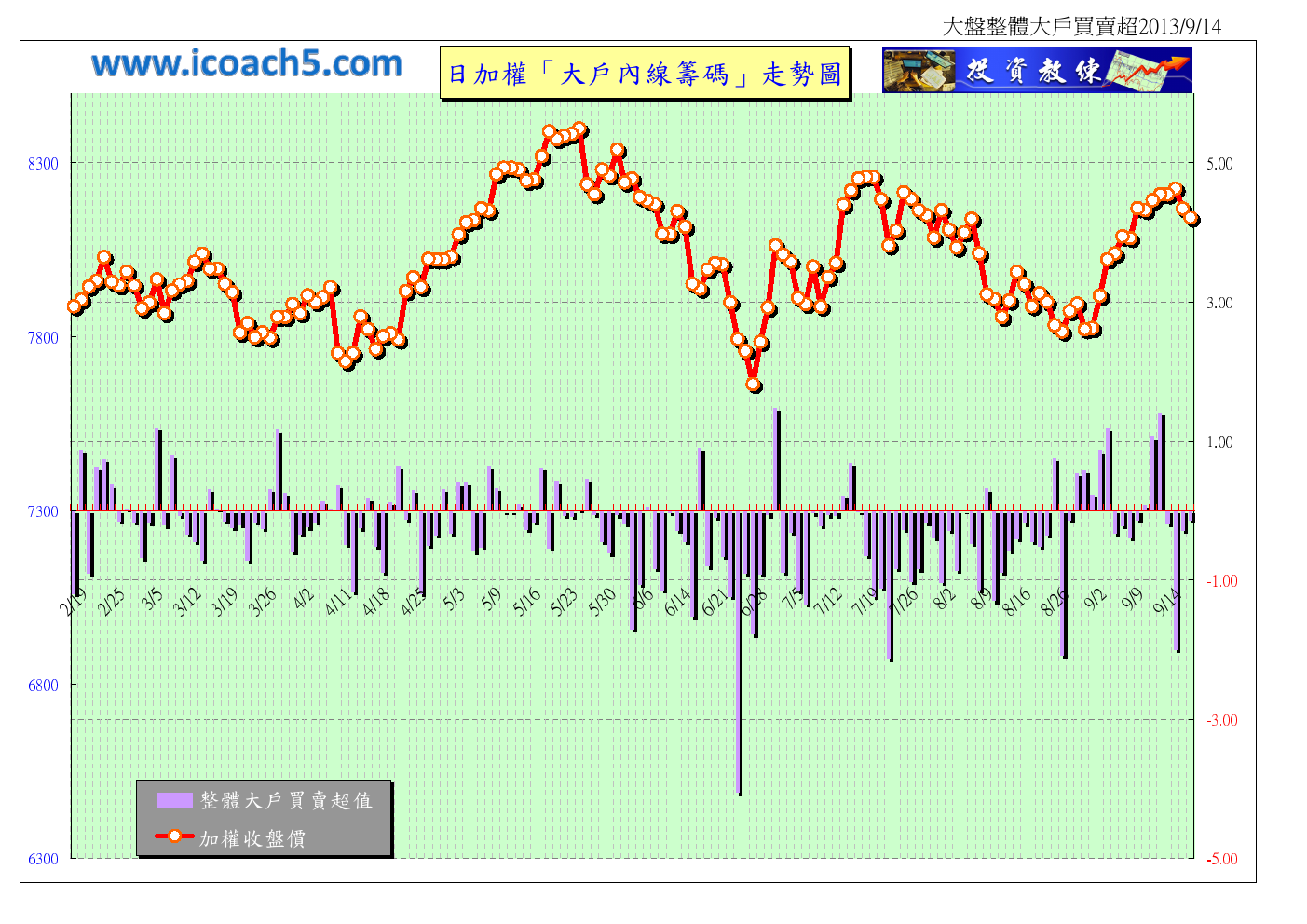Click date label 3/12

pyautogui.click(x=186, y=601)
